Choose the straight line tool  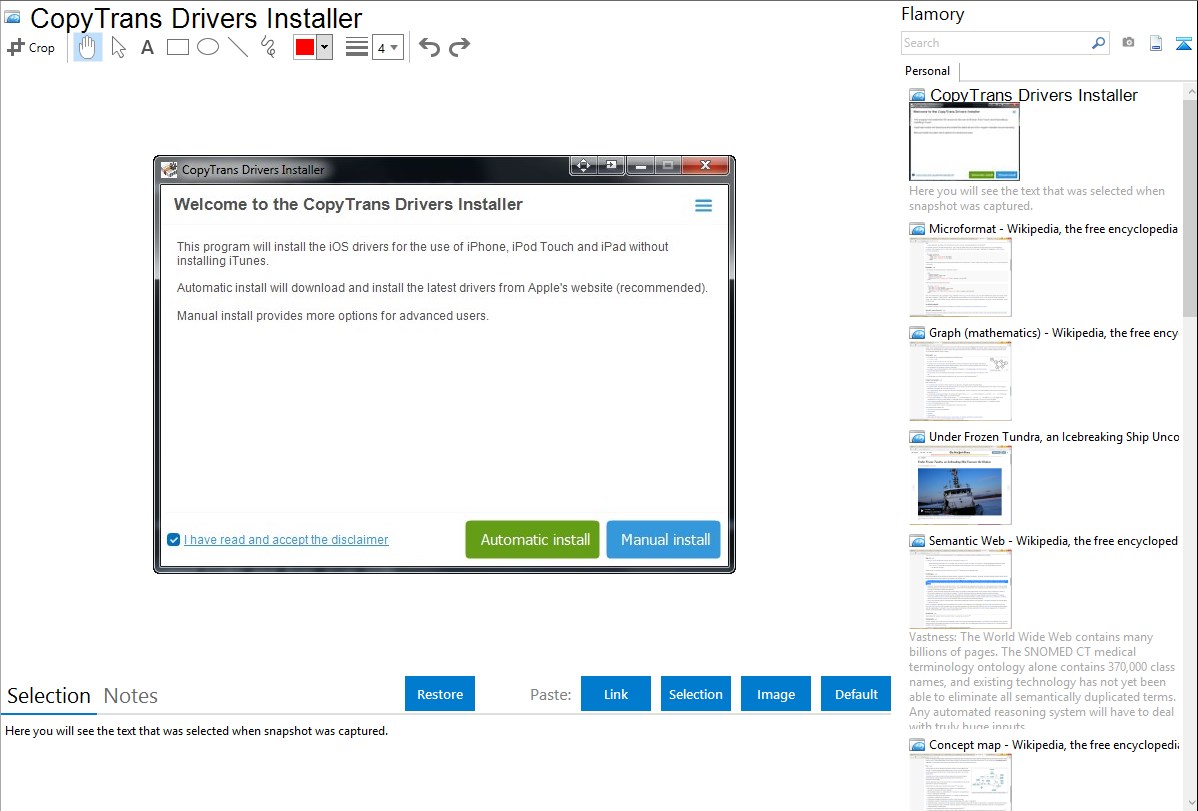pyautogui.click(x=238, y=47)
